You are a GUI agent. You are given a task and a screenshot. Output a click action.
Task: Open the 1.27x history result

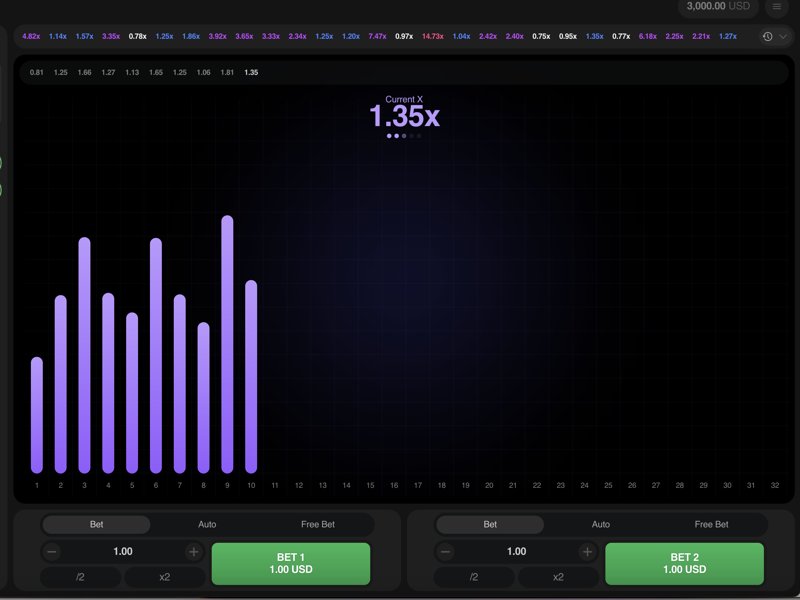[x=728, y=36]
